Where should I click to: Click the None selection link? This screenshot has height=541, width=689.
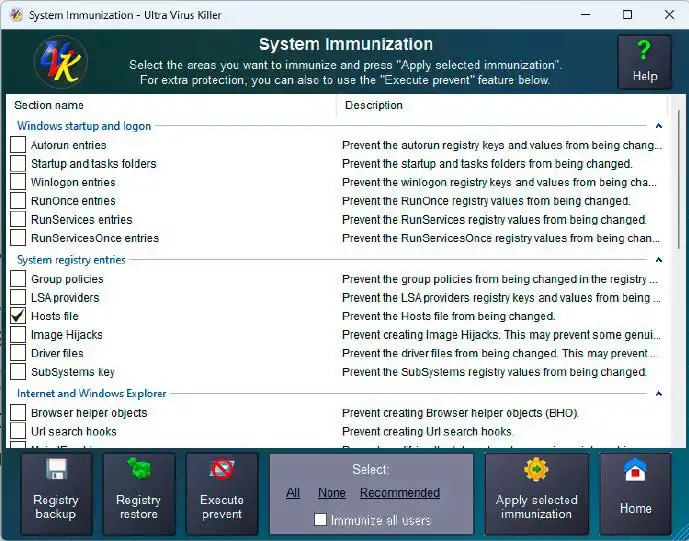pos(332,493)
